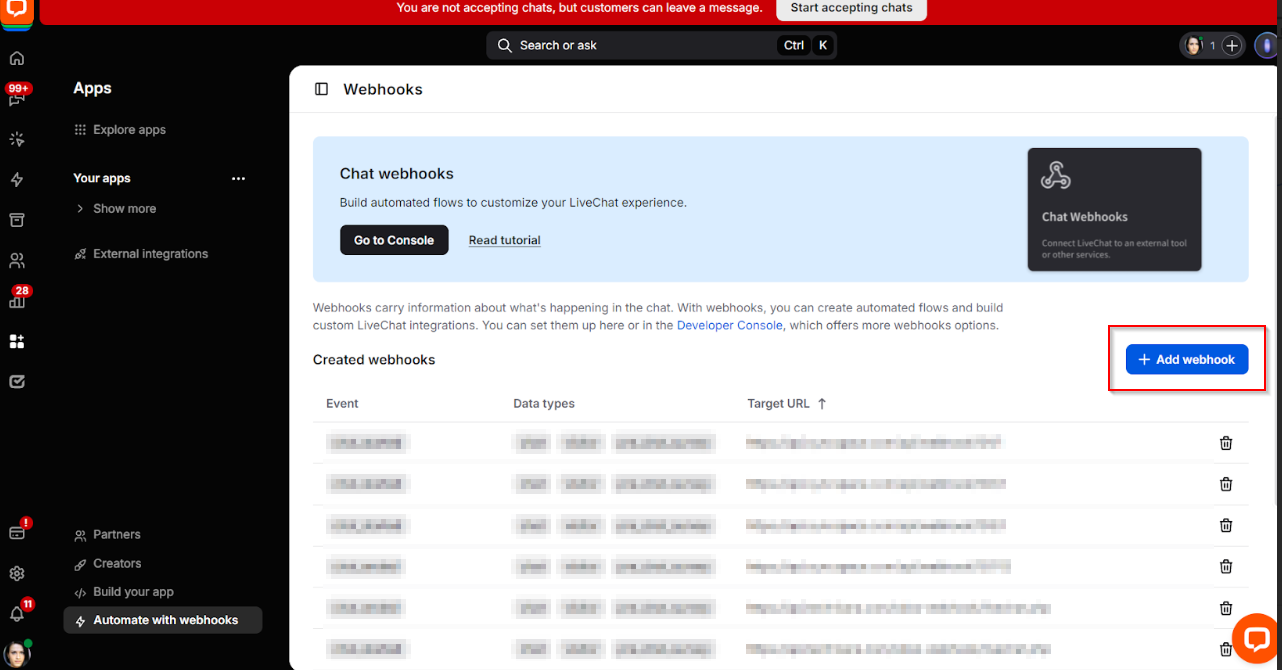The width and height of the screenshot is (1282, 670).
Task: Click the plus icon in the top bar
Action: (x=1232, y=45)
